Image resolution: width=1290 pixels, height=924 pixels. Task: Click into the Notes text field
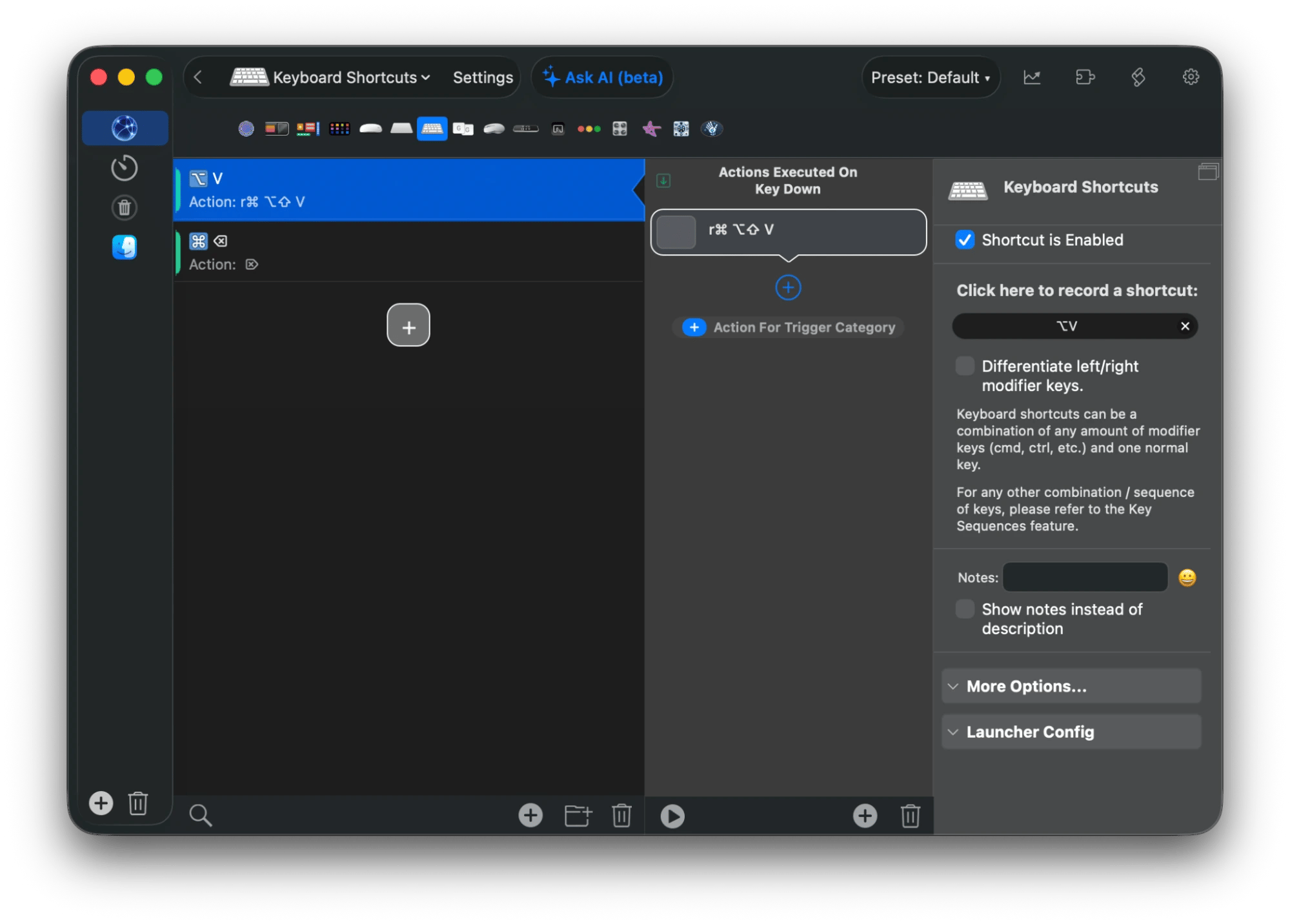[1085, 577]
